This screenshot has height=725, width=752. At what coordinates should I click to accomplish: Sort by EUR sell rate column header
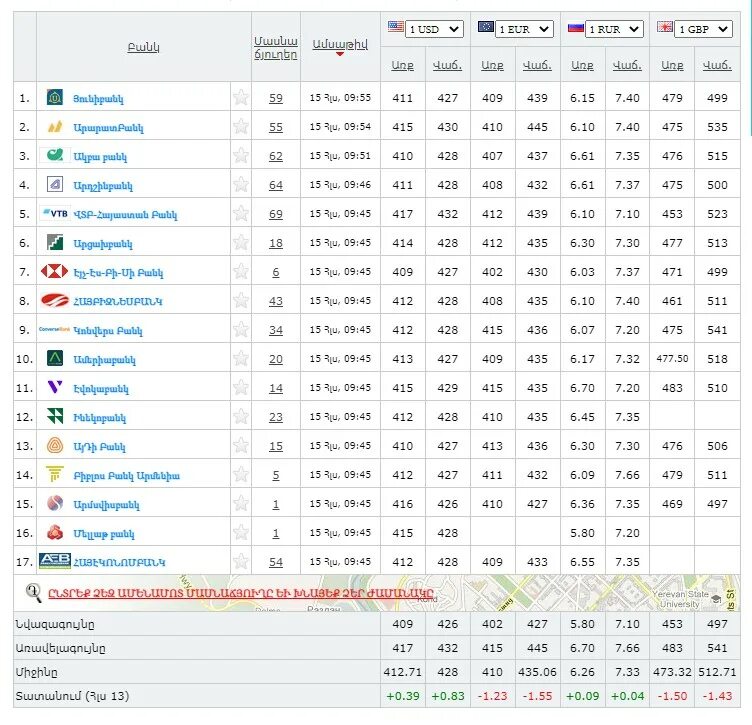[x=537, y=65]
